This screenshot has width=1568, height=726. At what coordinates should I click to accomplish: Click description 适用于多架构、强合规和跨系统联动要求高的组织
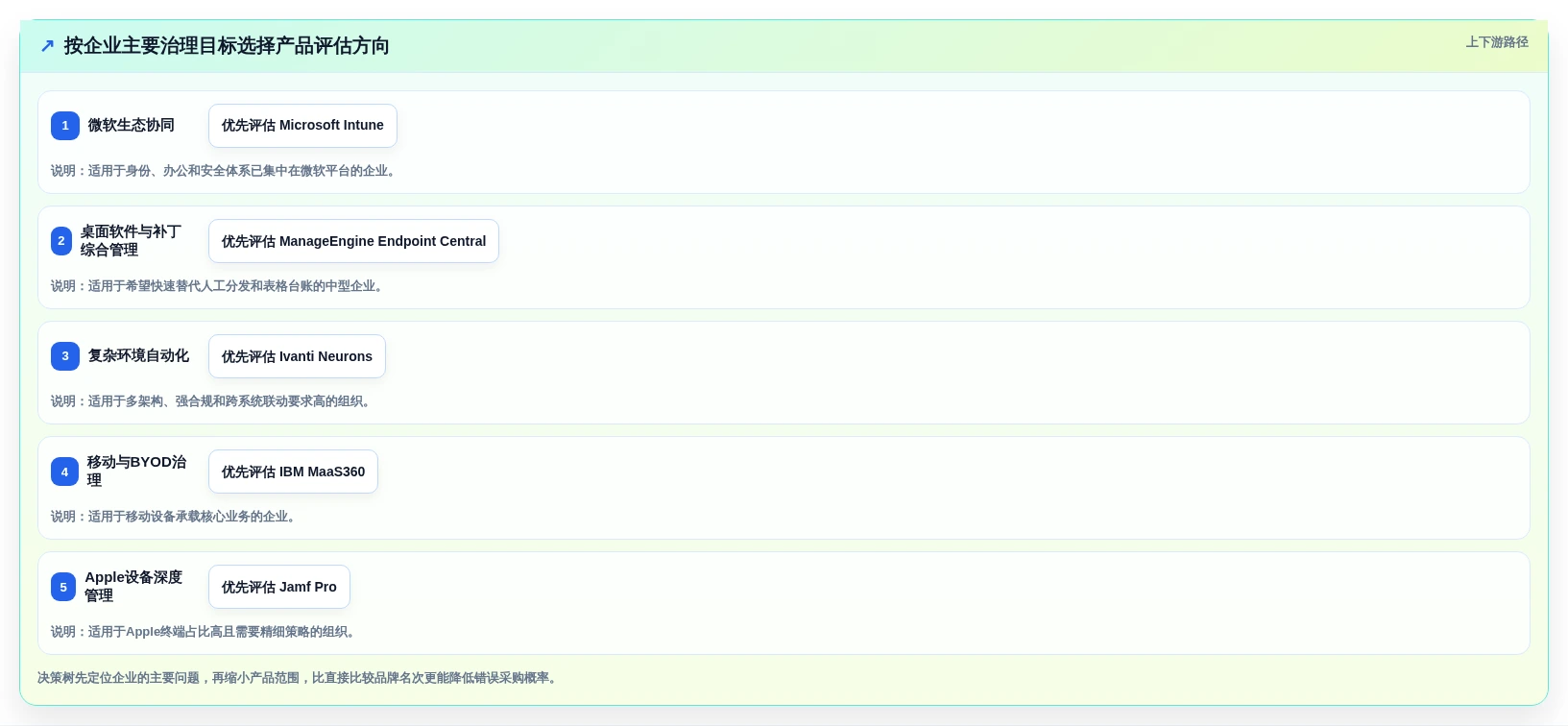pos(210,401)
